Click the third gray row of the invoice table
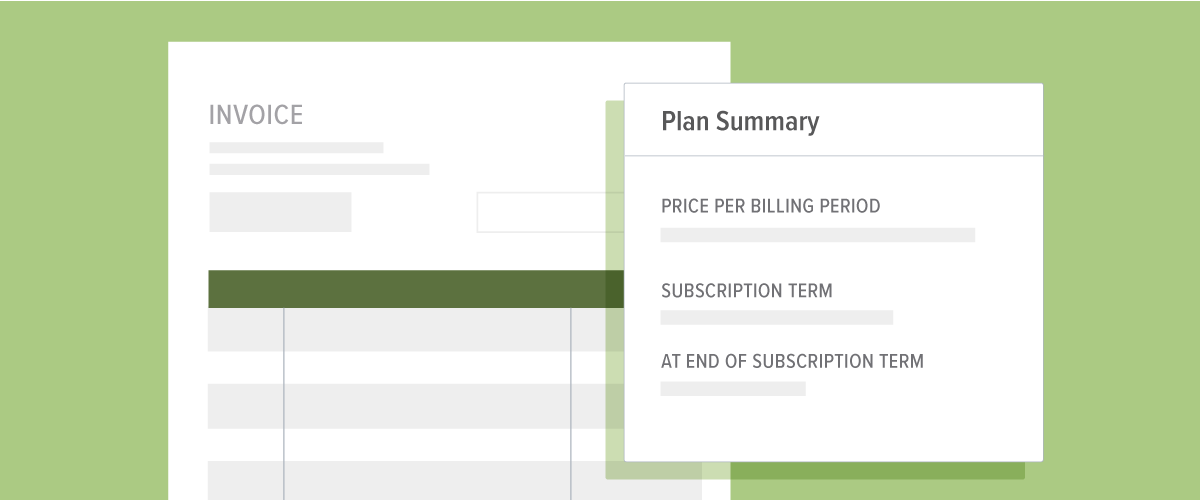This screenshot has height=500, width=1200. (416, 480)
